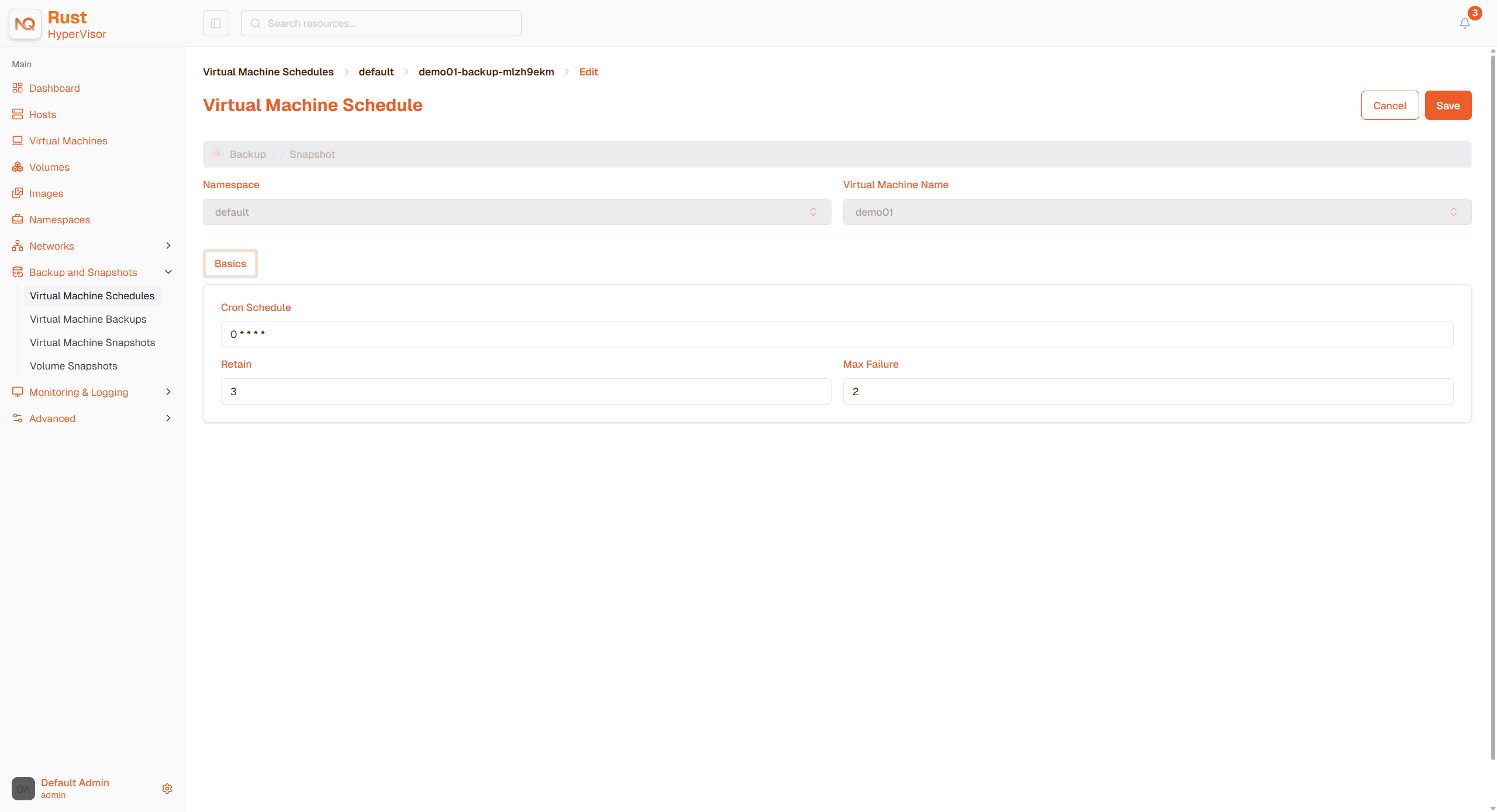Screen dimensions: 1497x812
Task: Collapse the Backup and Snapshots chevron
Action: [x=168, y=272]
